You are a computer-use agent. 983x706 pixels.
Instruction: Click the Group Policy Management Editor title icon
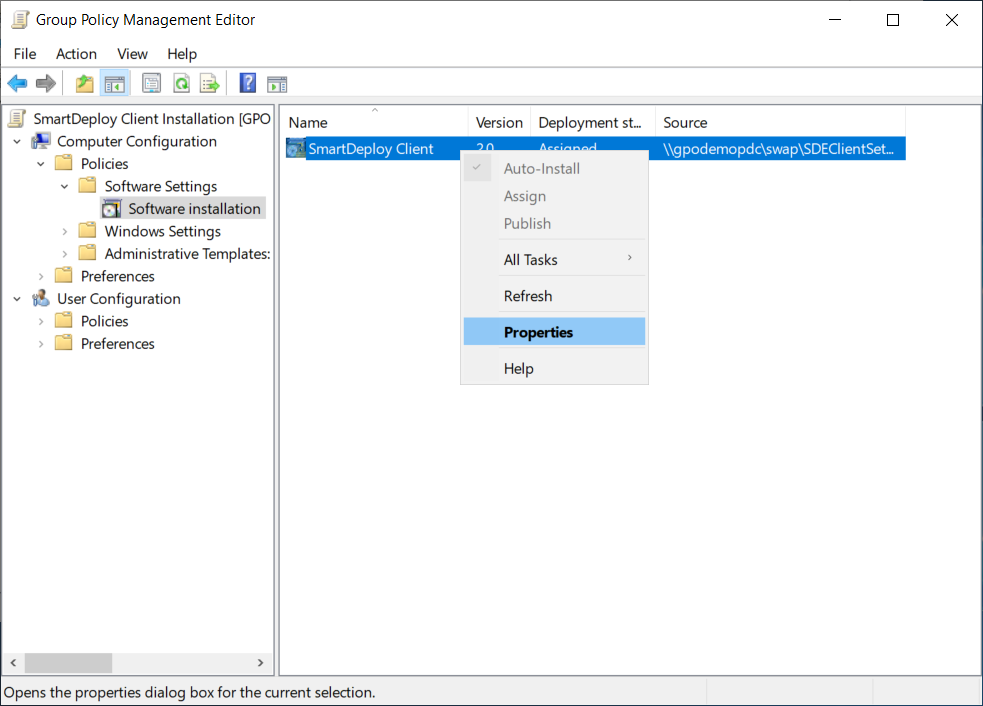pyautogui.click(x=20, y=19)
